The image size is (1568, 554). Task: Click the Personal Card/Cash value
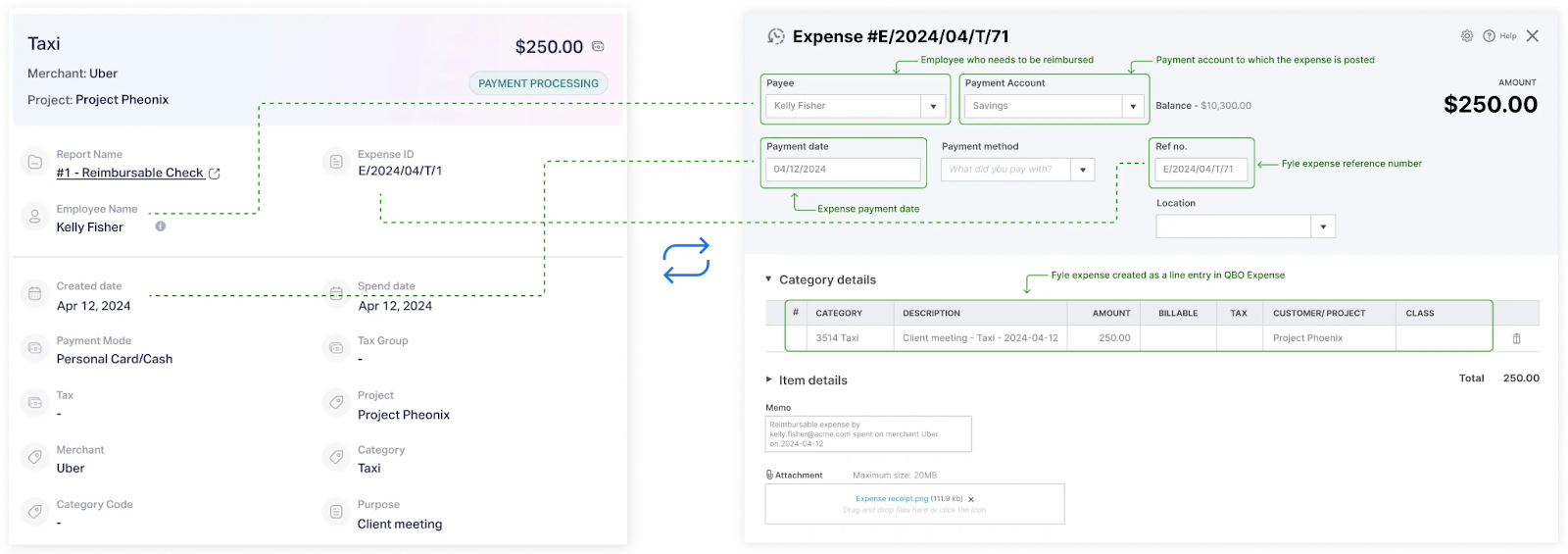click(115, 359)
